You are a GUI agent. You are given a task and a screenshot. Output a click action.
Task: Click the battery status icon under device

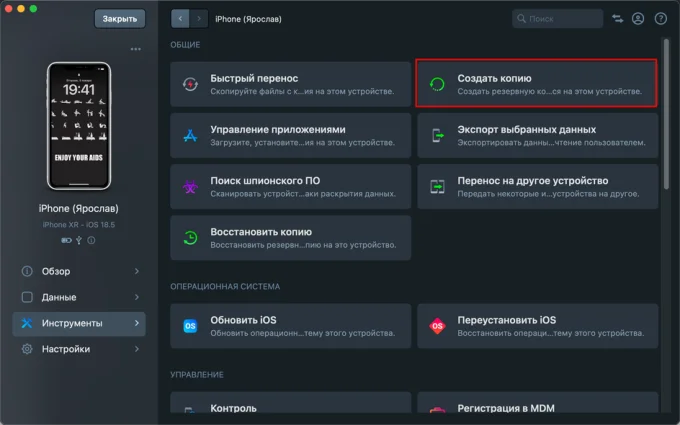pos(66,240)
